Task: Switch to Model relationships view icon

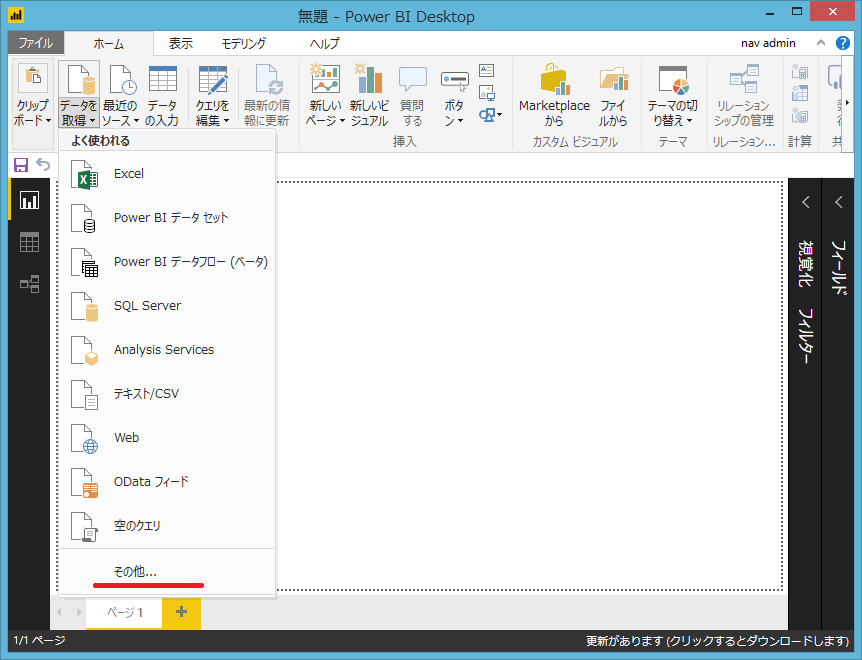Action: coord(29,284)
